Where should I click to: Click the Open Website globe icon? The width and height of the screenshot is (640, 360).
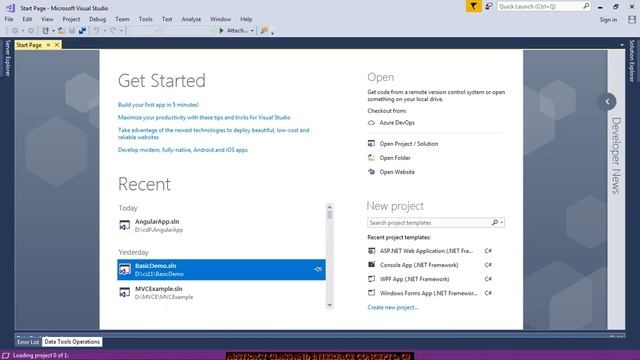pos(371,172)
